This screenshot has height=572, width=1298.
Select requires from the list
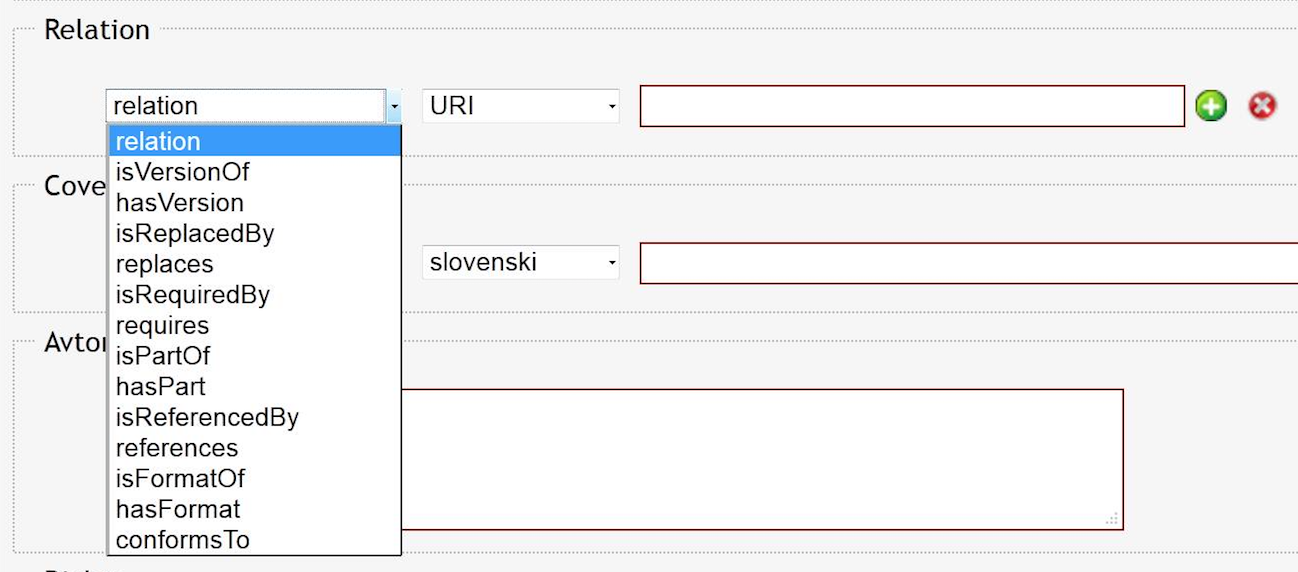(x=163, y=326)
